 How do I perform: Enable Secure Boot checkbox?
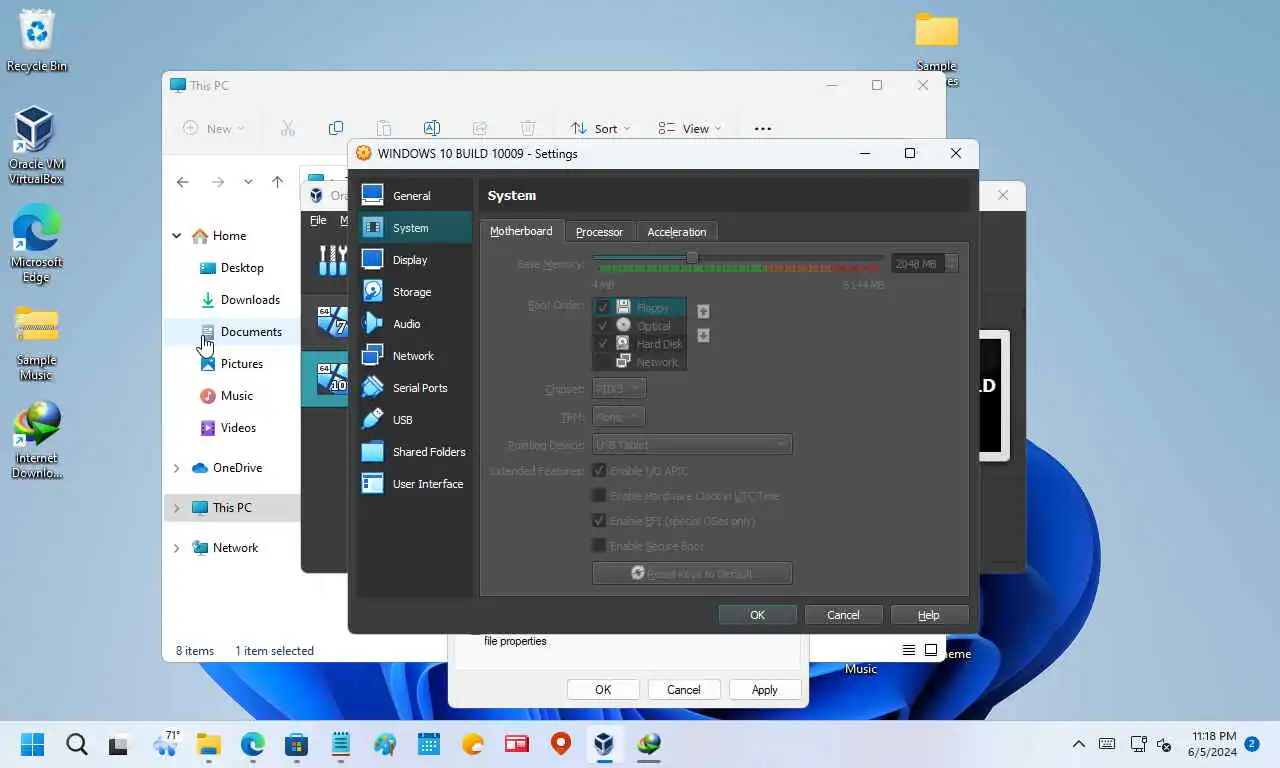[x=599, y=546]
